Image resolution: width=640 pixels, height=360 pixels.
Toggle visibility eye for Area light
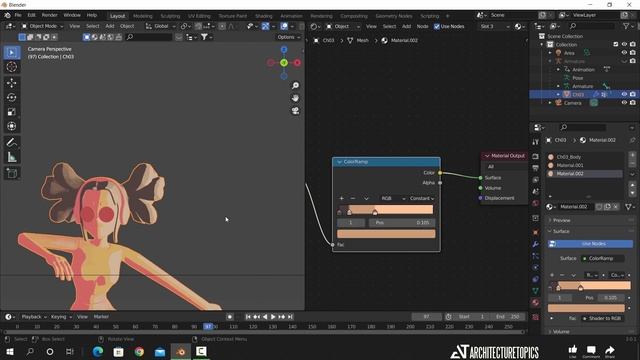click(624, 53)
